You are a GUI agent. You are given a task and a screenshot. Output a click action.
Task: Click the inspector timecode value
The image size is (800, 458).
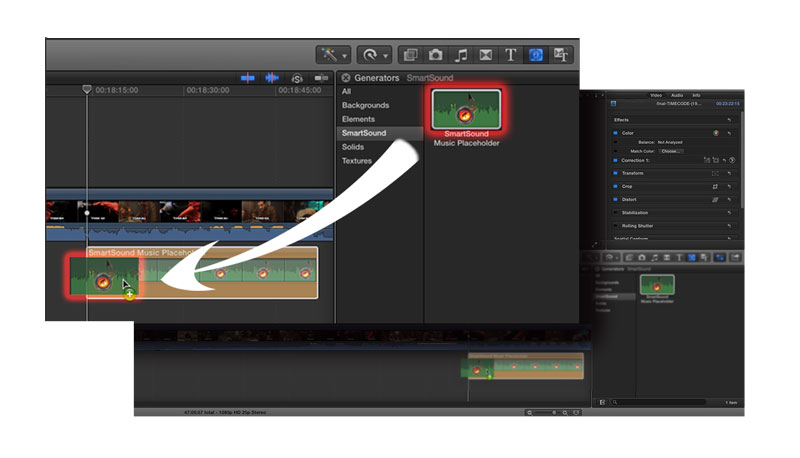[728, 104]
